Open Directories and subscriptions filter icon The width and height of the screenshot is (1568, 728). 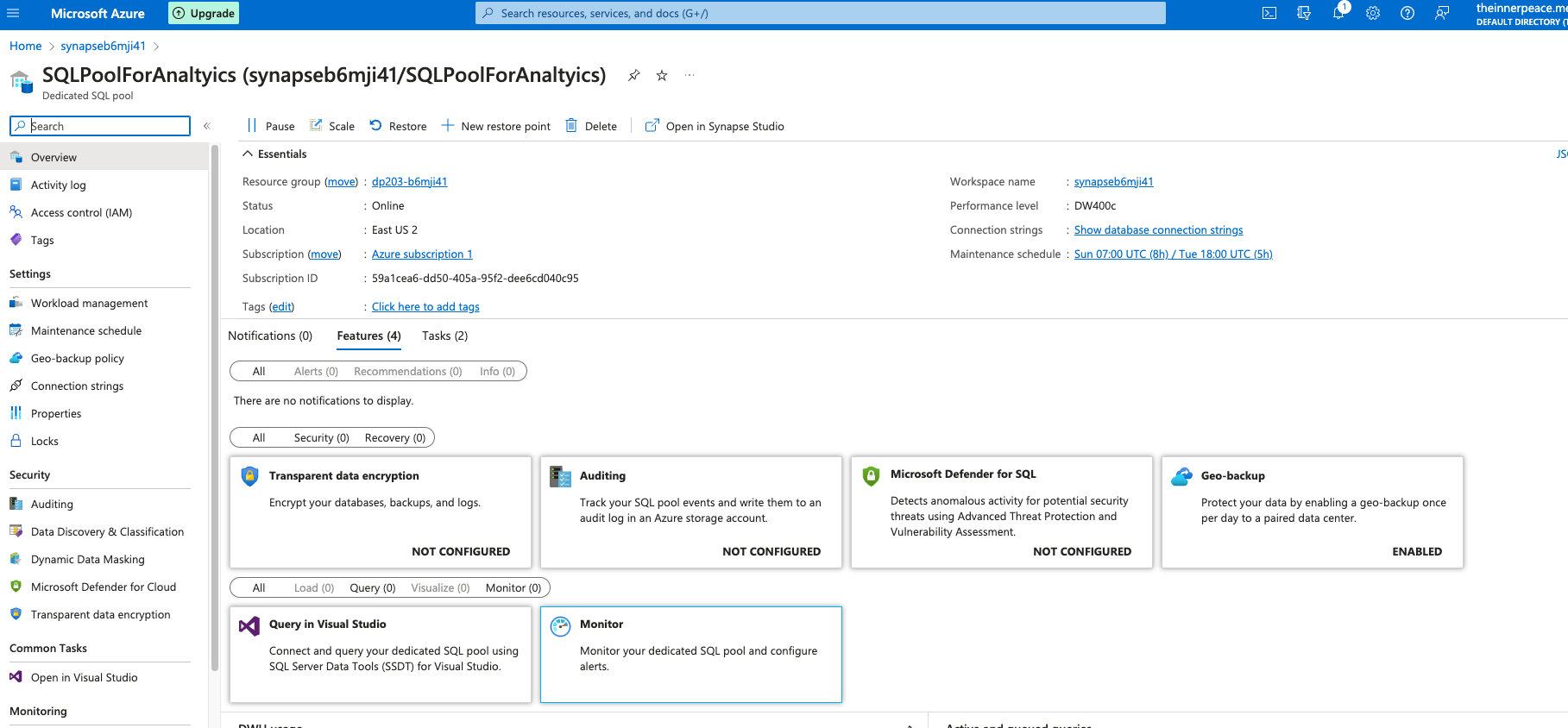(1304, 13)
